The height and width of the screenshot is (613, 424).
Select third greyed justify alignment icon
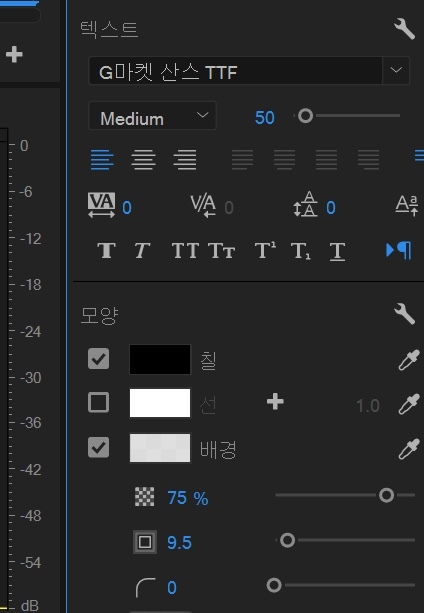[326, 160]
